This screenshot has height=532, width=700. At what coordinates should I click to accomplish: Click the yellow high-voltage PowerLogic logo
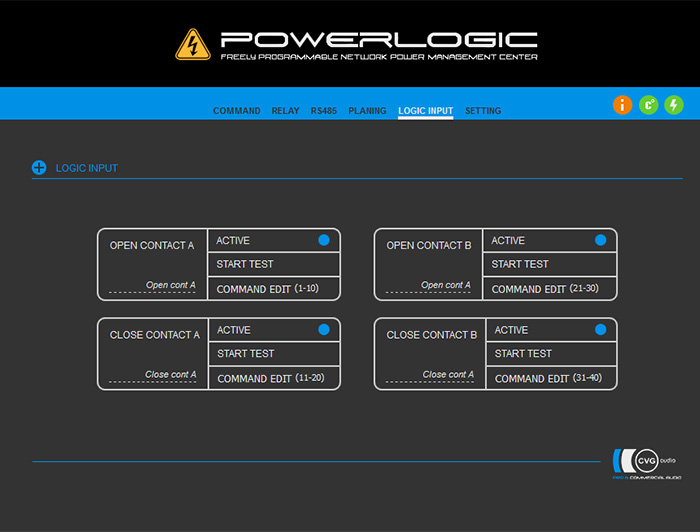click(193, 44)
